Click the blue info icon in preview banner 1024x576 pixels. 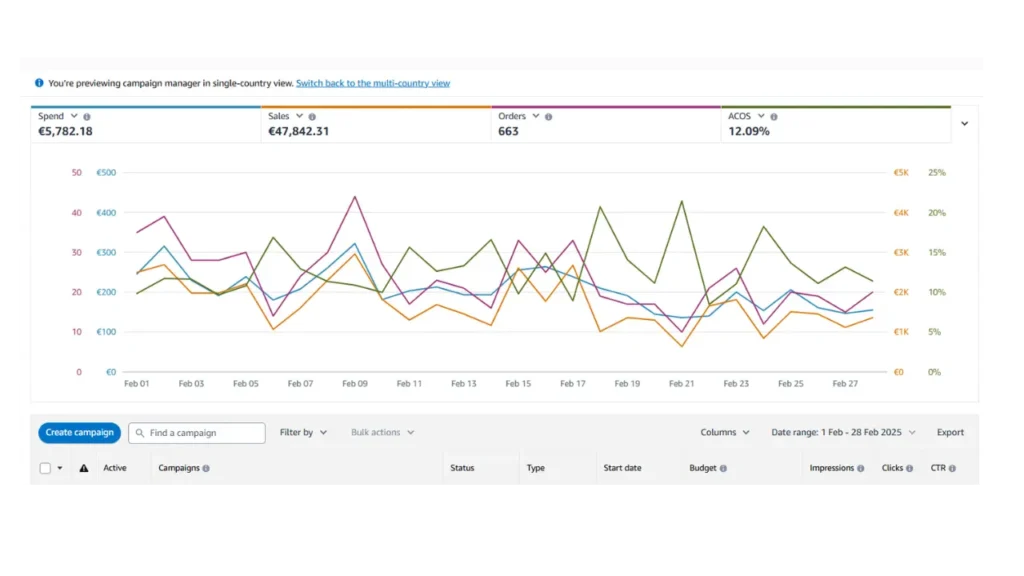click(39, 83)
